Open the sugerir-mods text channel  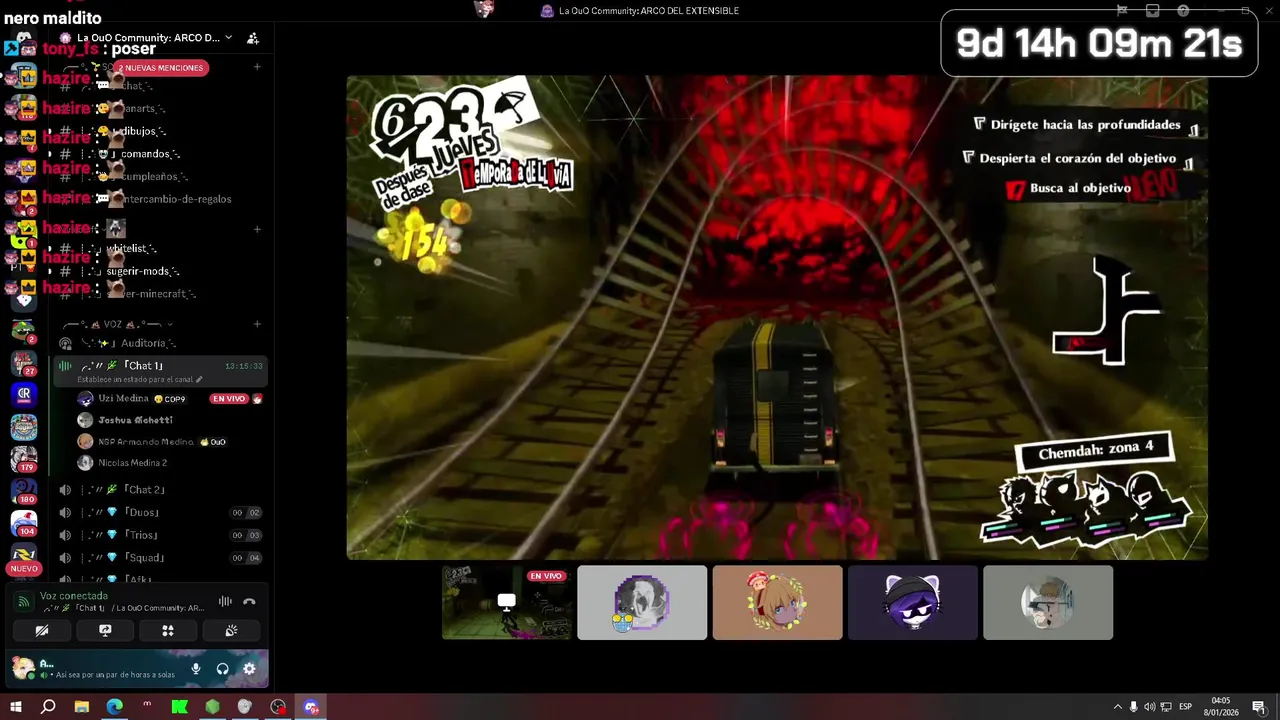click(160, 271)
